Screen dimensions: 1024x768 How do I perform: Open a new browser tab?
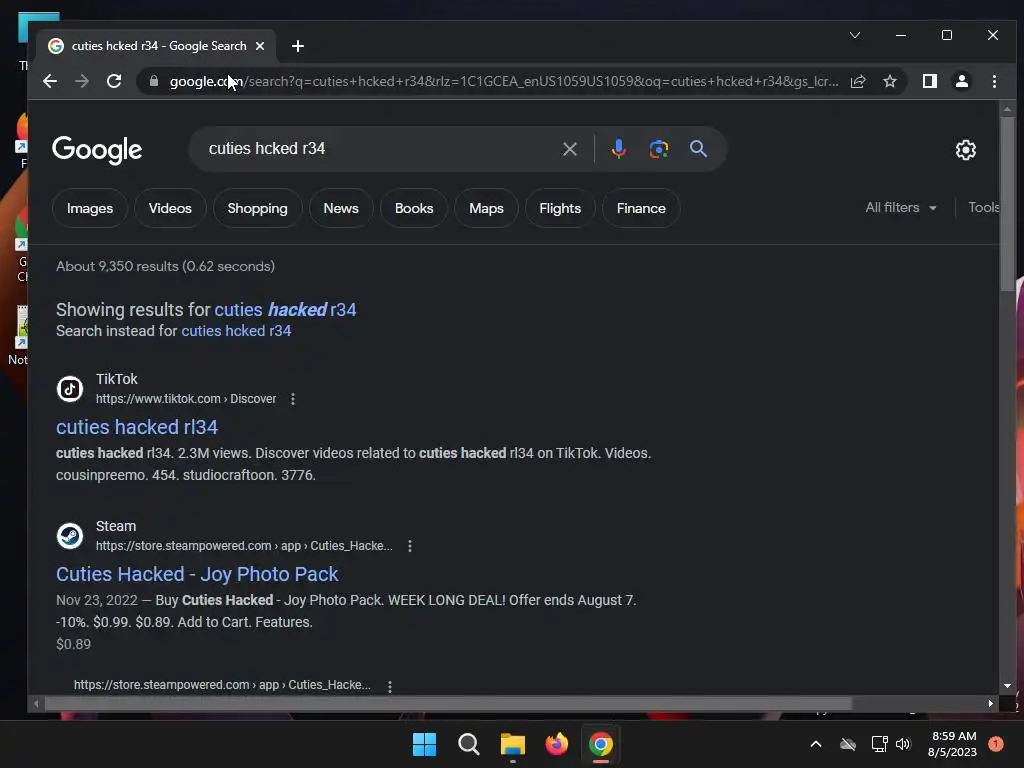pos(298,46)
